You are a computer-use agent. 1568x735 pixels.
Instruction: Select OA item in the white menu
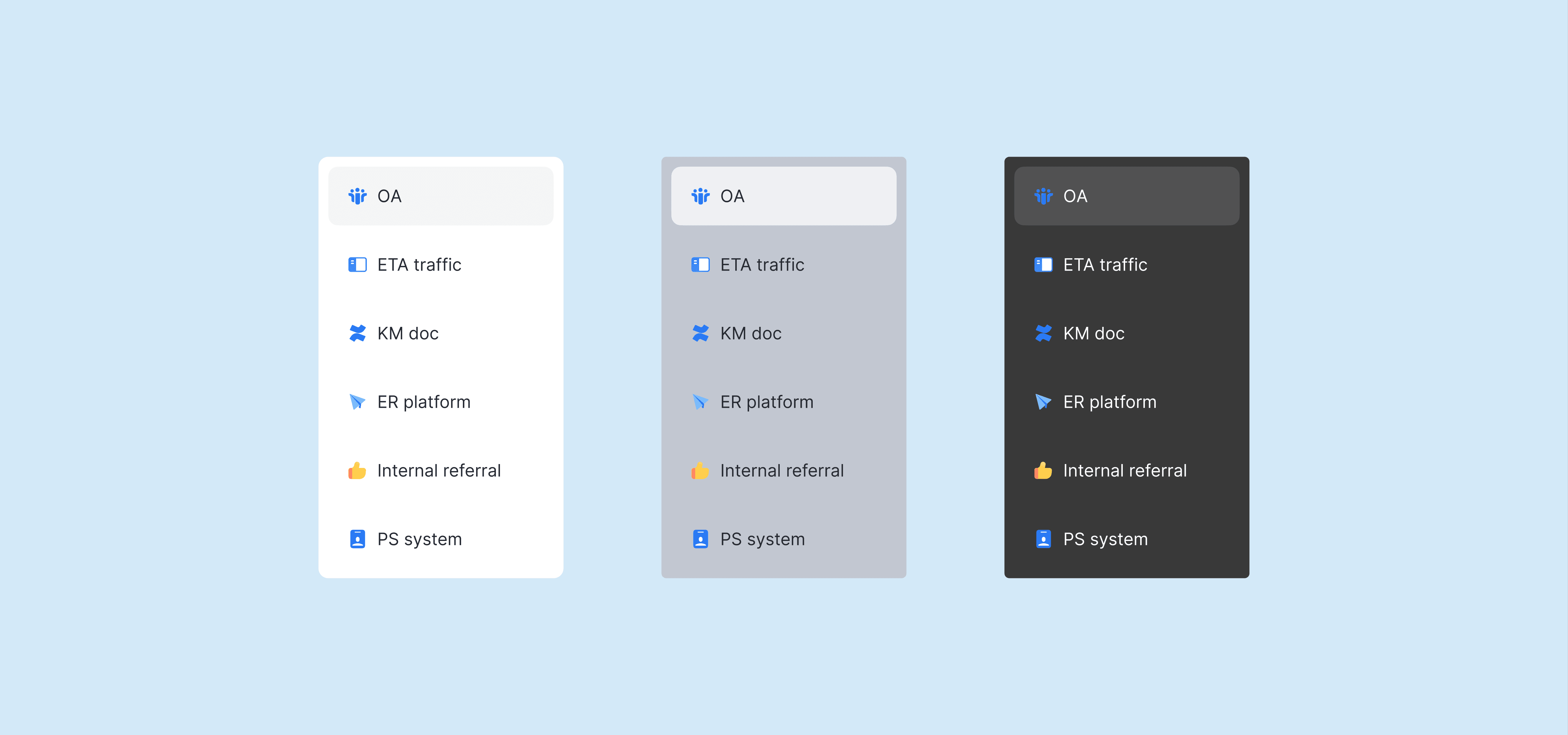(441, 196)
